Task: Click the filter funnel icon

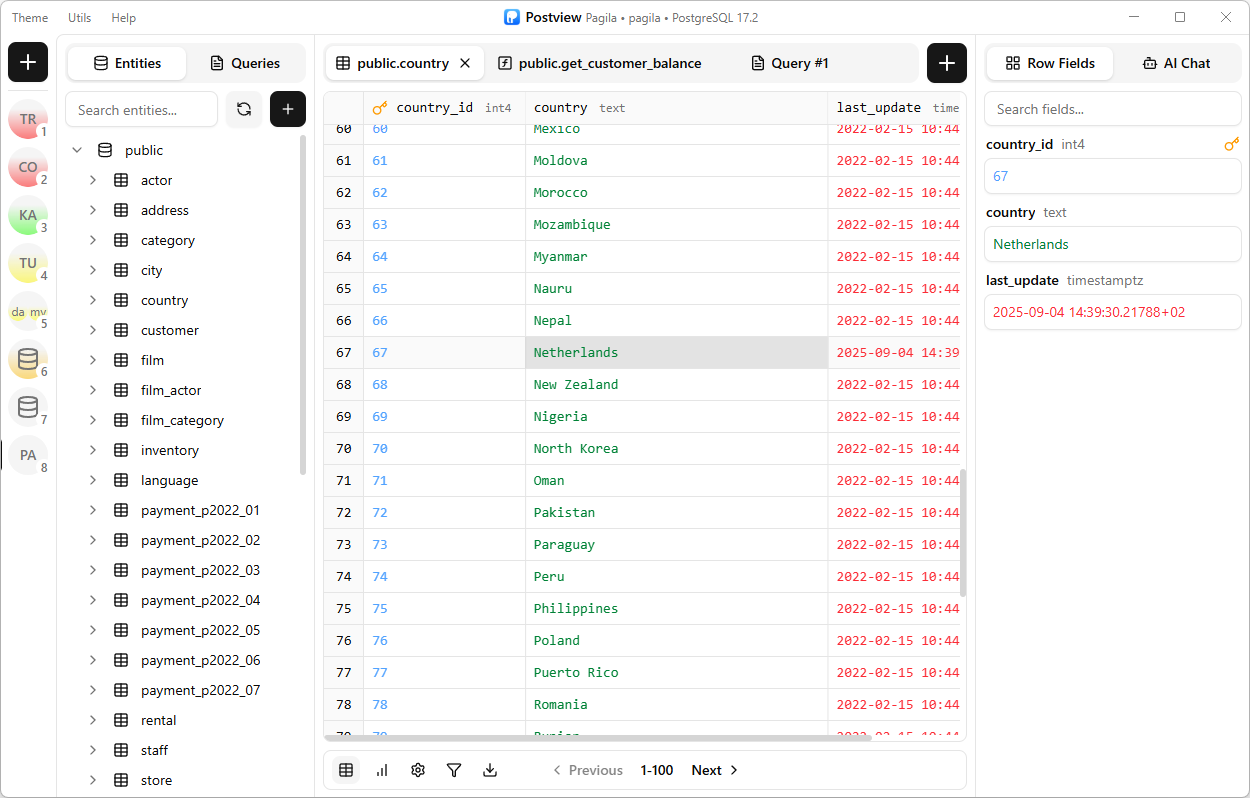Action: click(454, 770)
